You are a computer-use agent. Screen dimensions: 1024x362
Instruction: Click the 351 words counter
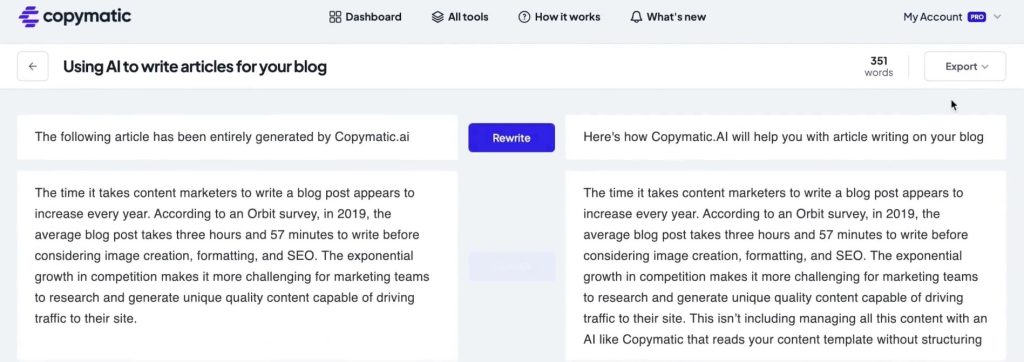click(x=878, y=67)
